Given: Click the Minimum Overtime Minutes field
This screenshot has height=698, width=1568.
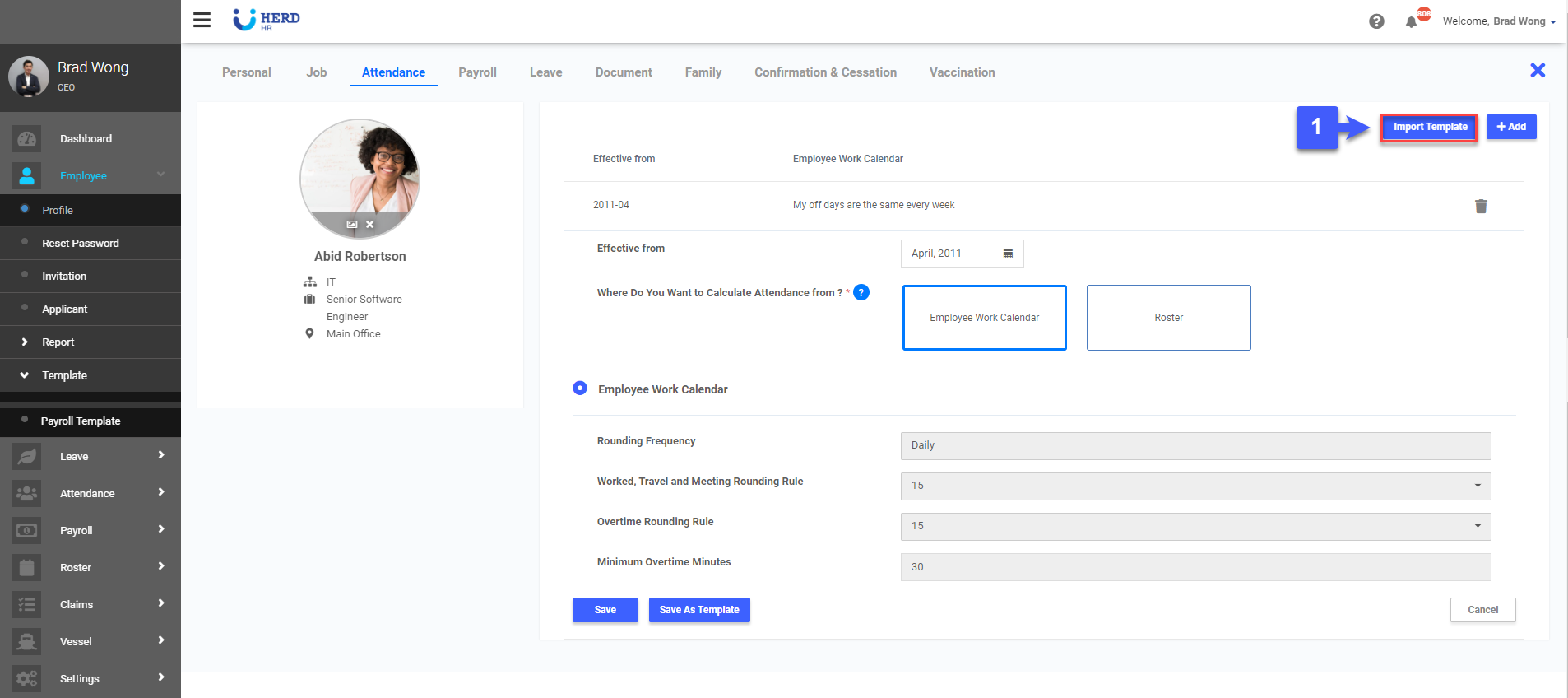Looking at the screenshot, I should coord(1195,567).
